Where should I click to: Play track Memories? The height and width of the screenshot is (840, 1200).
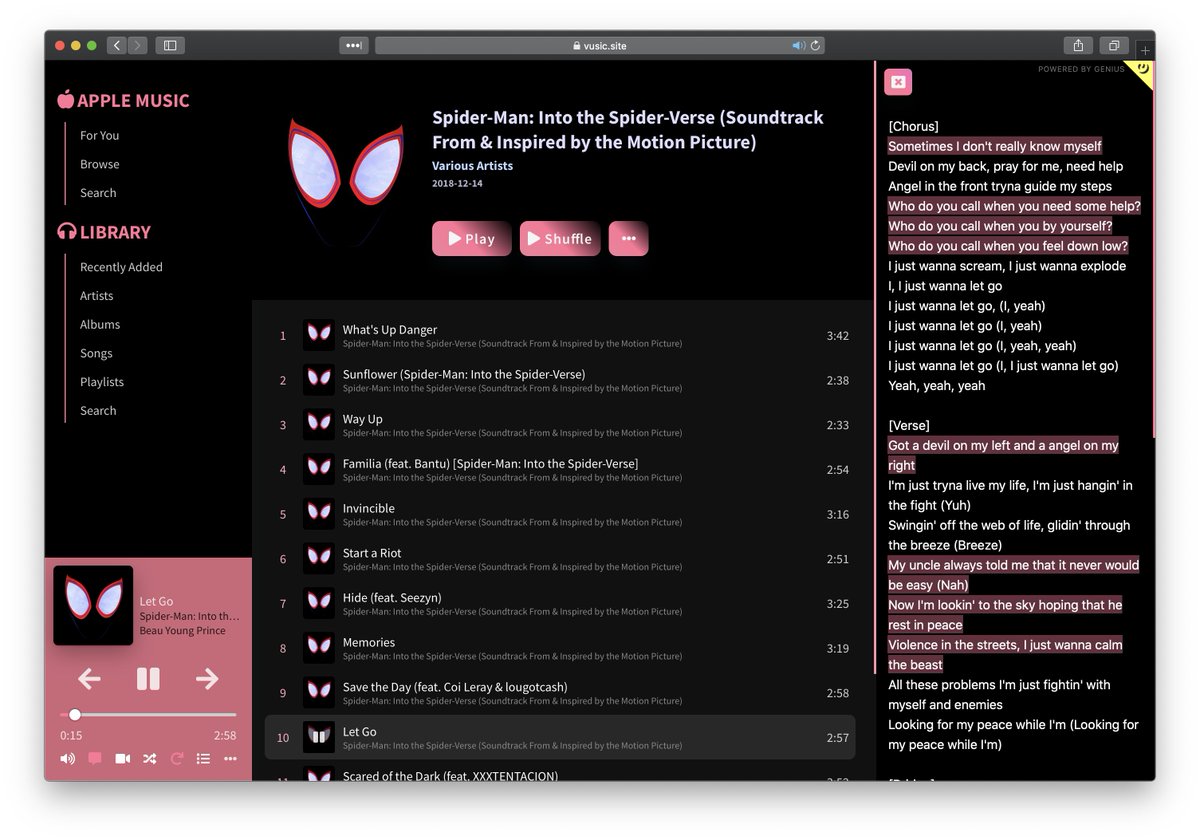tap(560, 648)
